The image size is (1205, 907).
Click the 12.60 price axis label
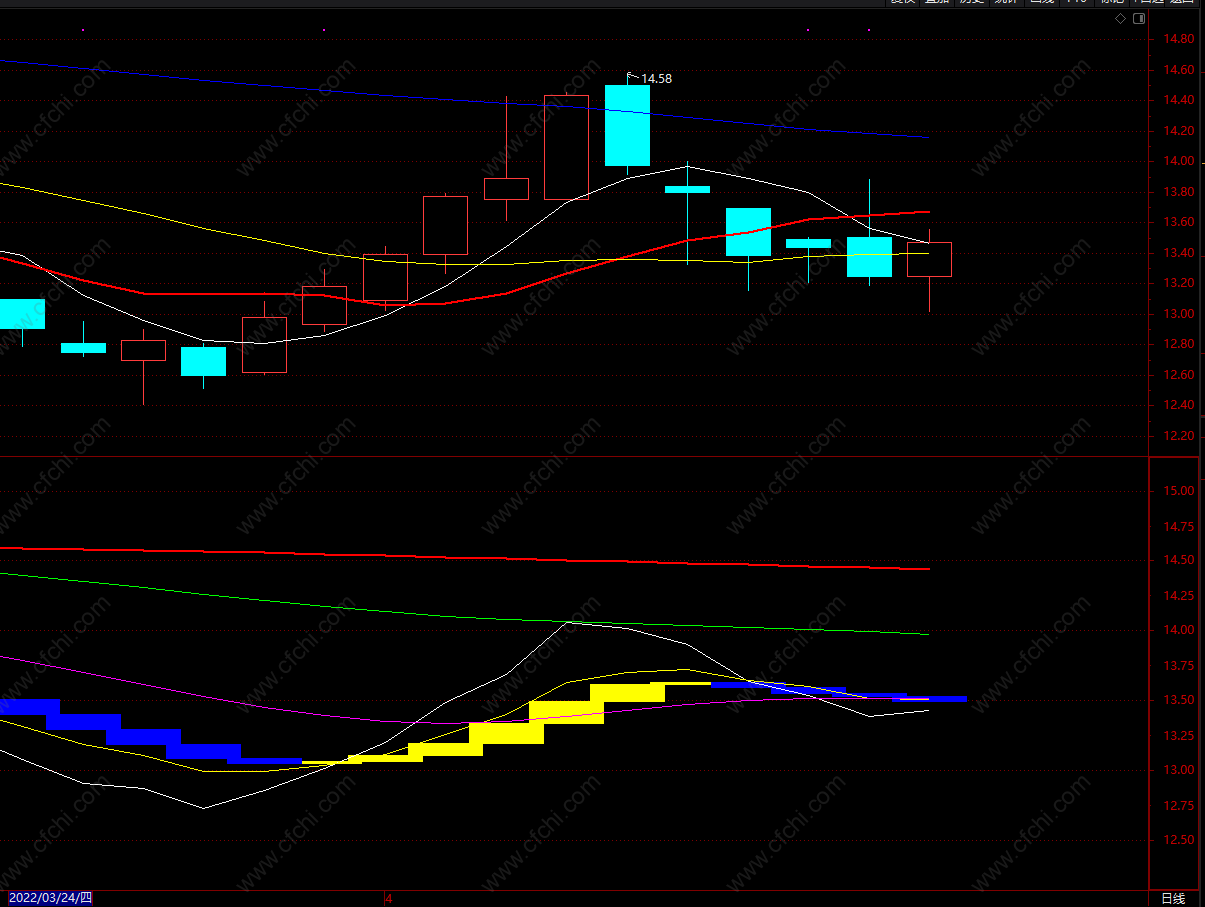(1178, 375)
